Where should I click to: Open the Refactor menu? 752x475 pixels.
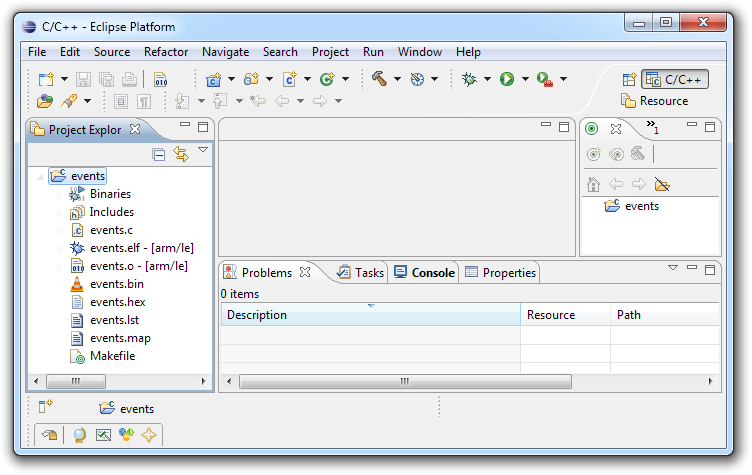click(166, 52)
